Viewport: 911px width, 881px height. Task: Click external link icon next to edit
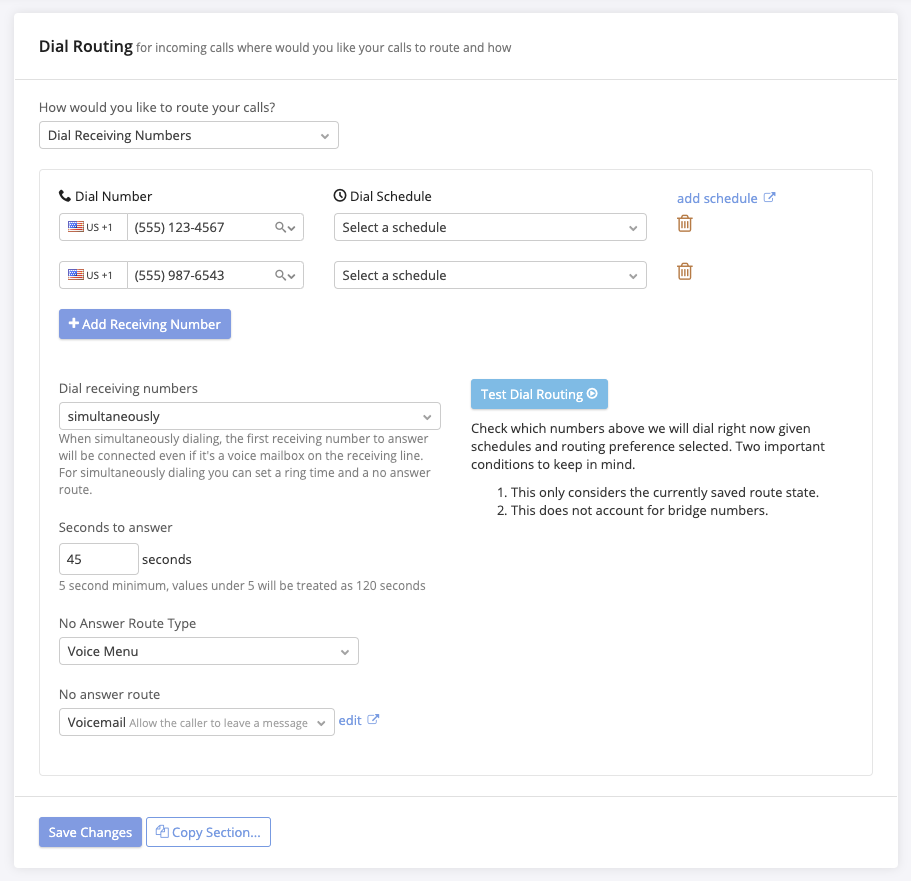[373, 720]
